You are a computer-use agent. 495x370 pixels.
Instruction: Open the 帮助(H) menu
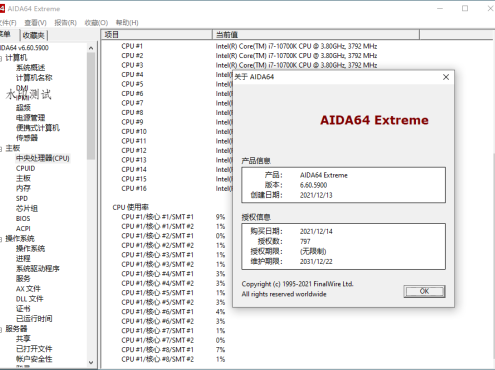click(x=127, y=23)
